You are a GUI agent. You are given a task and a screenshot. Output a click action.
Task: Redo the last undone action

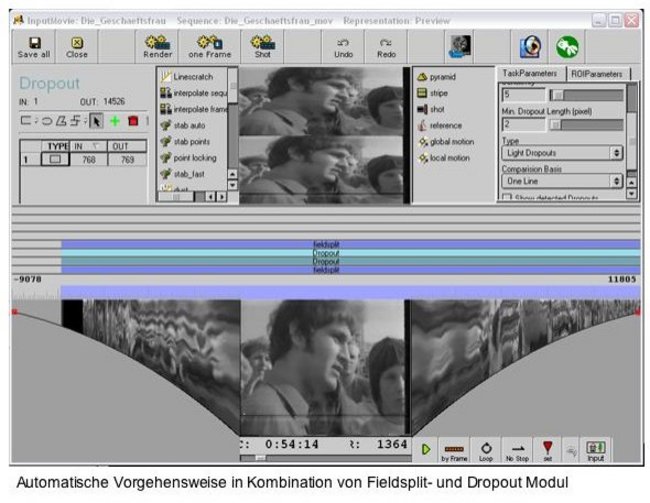pyautogui.click(x=386, y=47)
